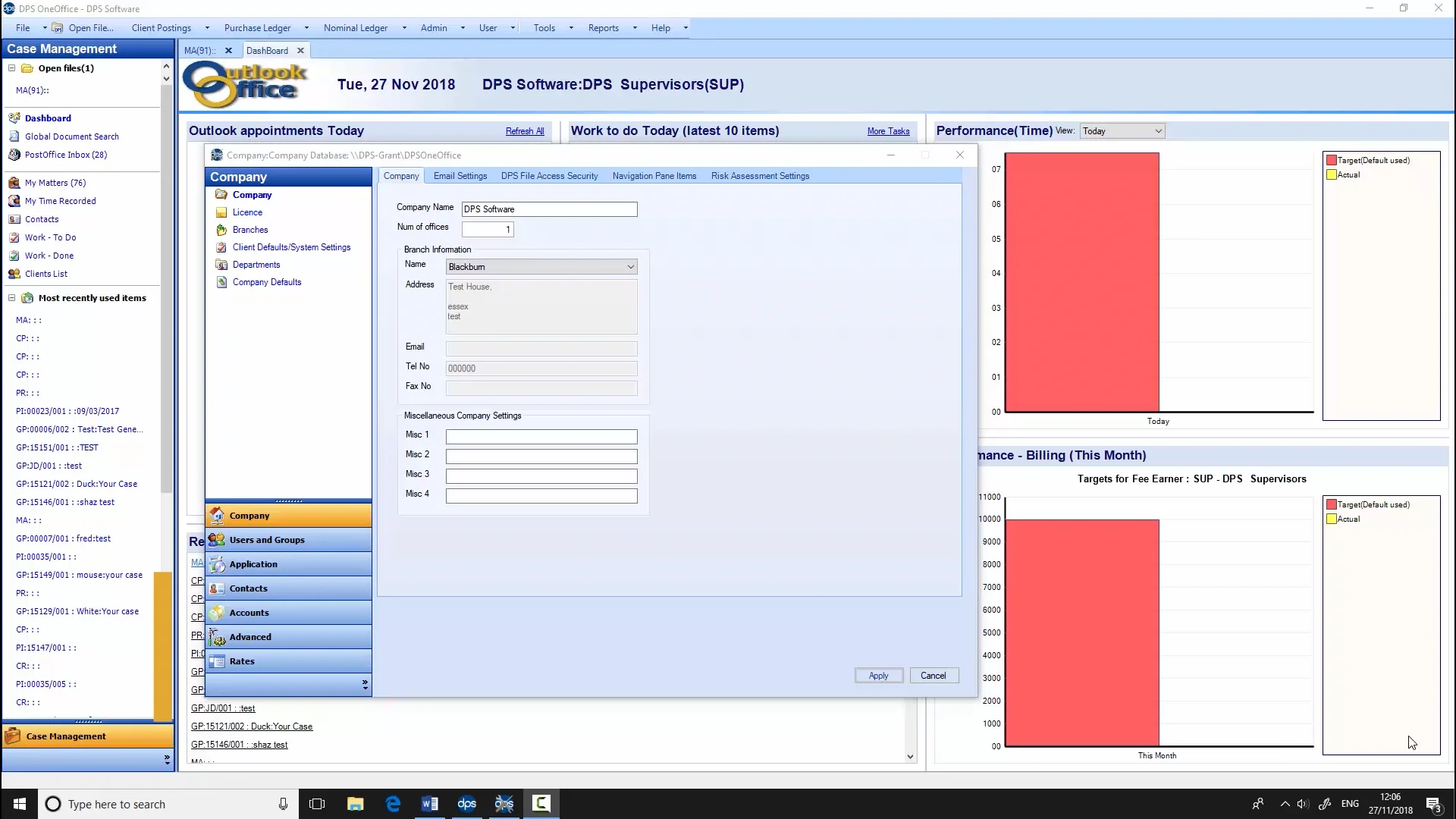This screenshot has height=819, width=1456.
Task: Click the Licence icon in Company tree
Action: 221,212
